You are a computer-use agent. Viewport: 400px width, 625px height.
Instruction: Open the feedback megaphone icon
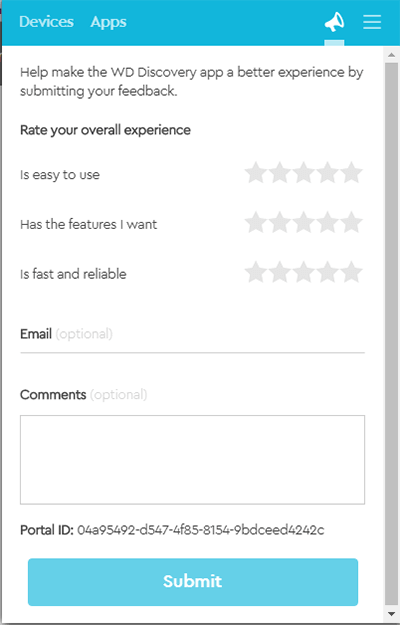coord(334,22)
